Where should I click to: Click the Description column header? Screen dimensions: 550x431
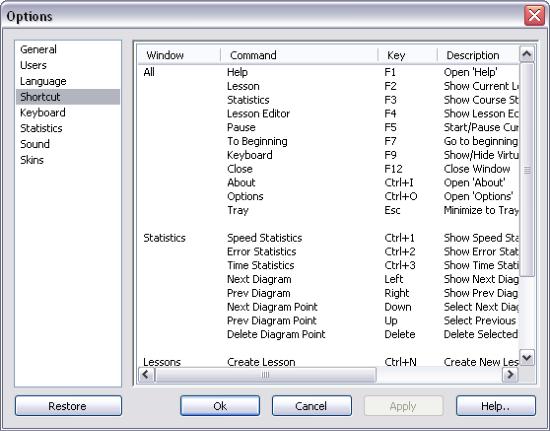click(478, 55)
